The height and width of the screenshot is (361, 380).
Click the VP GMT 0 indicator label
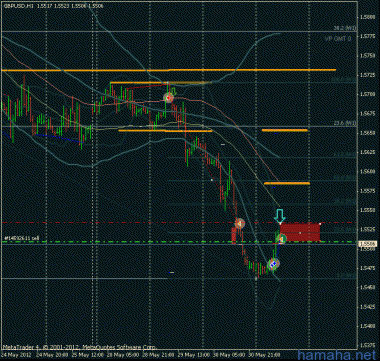[338, 39]
